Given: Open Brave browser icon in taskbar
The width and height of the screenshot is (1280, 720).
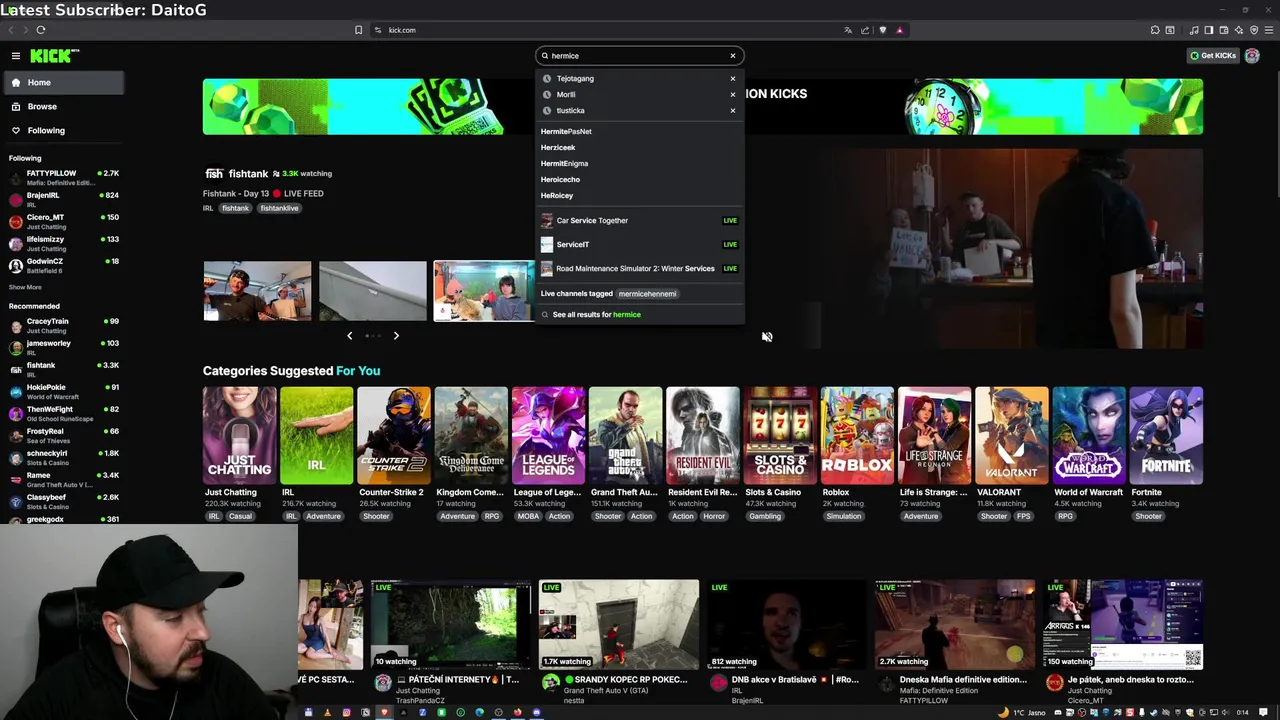Looking at the screenshot, I should point(384,712).
